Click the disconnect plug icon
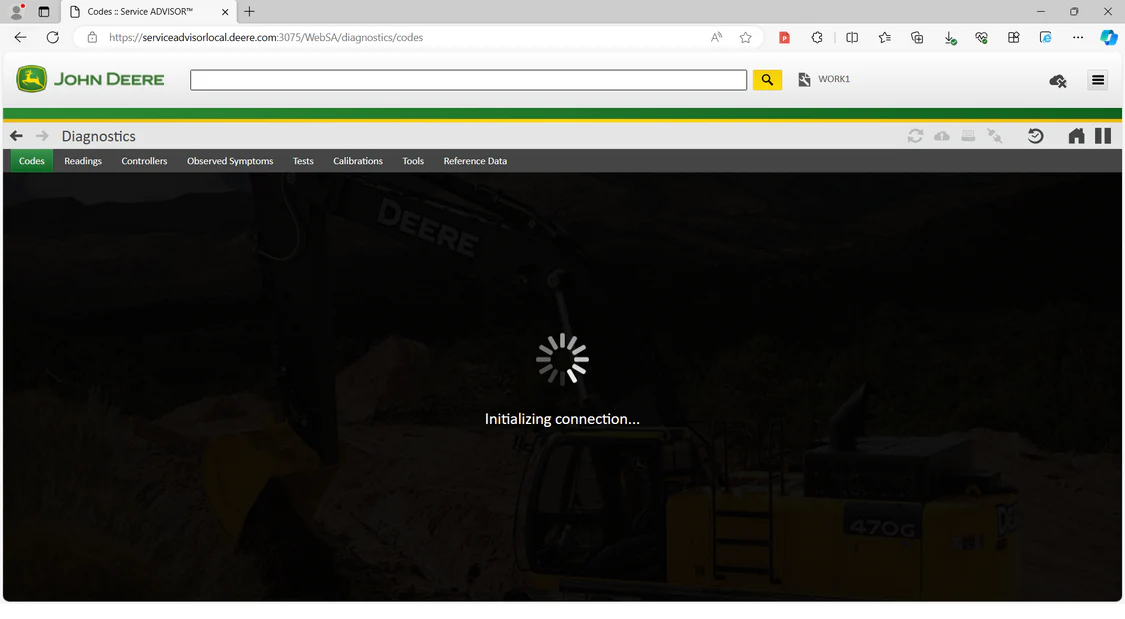 point(994,136)
